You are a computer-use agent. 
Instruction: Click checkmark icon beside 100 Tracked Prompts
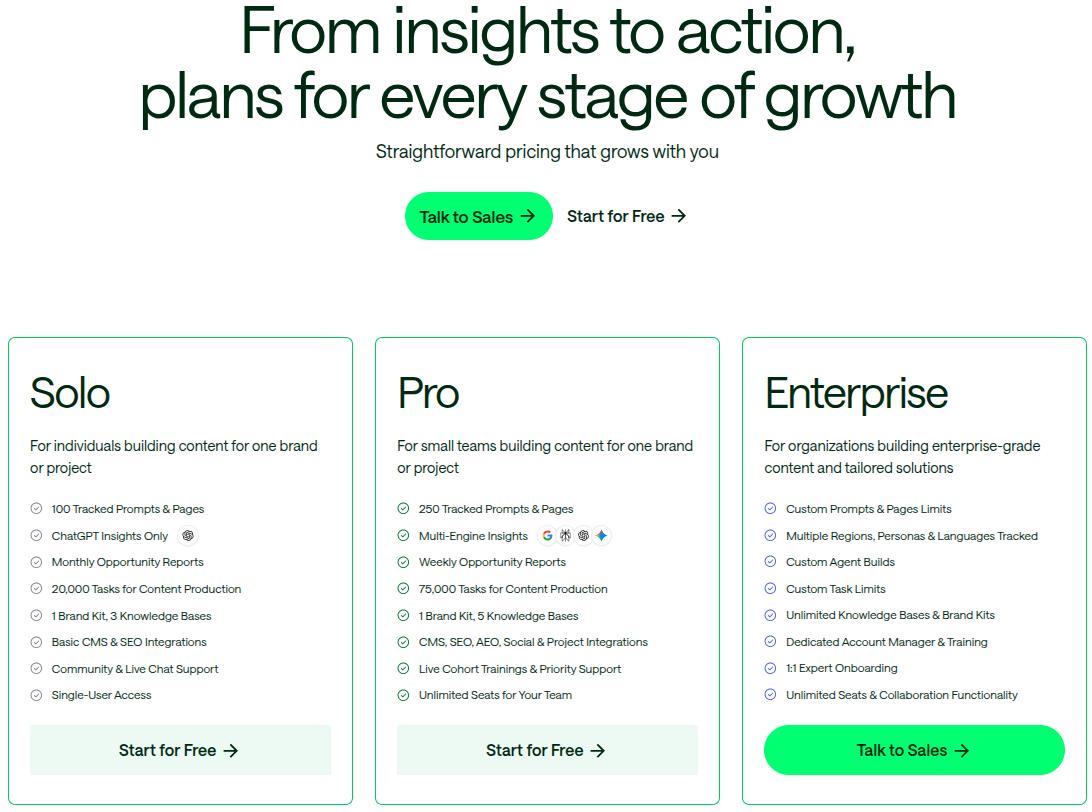[37, 509]
